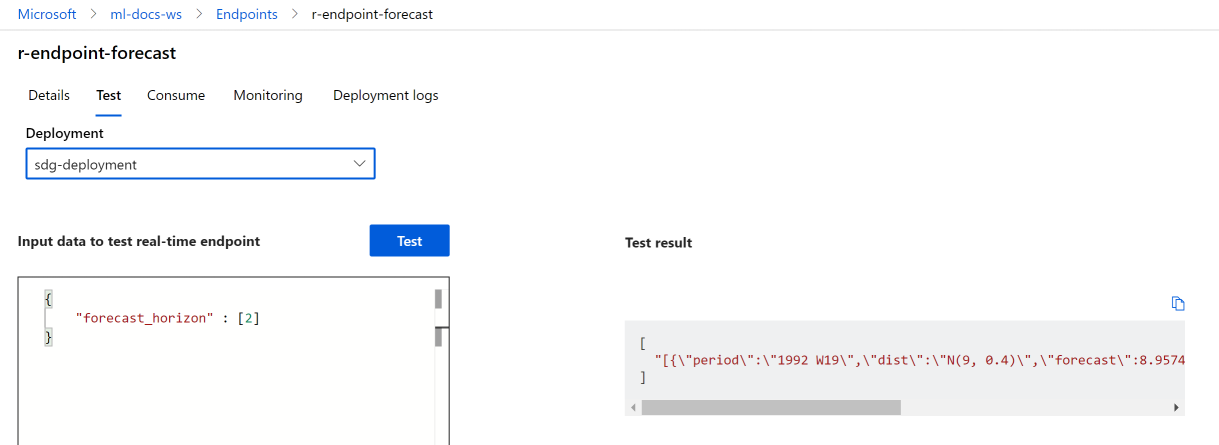Screen dimensions: 1219x445
Task: Click the input editor vertical scrollbar
Action: pyautogui.click(x=438, y=300)
